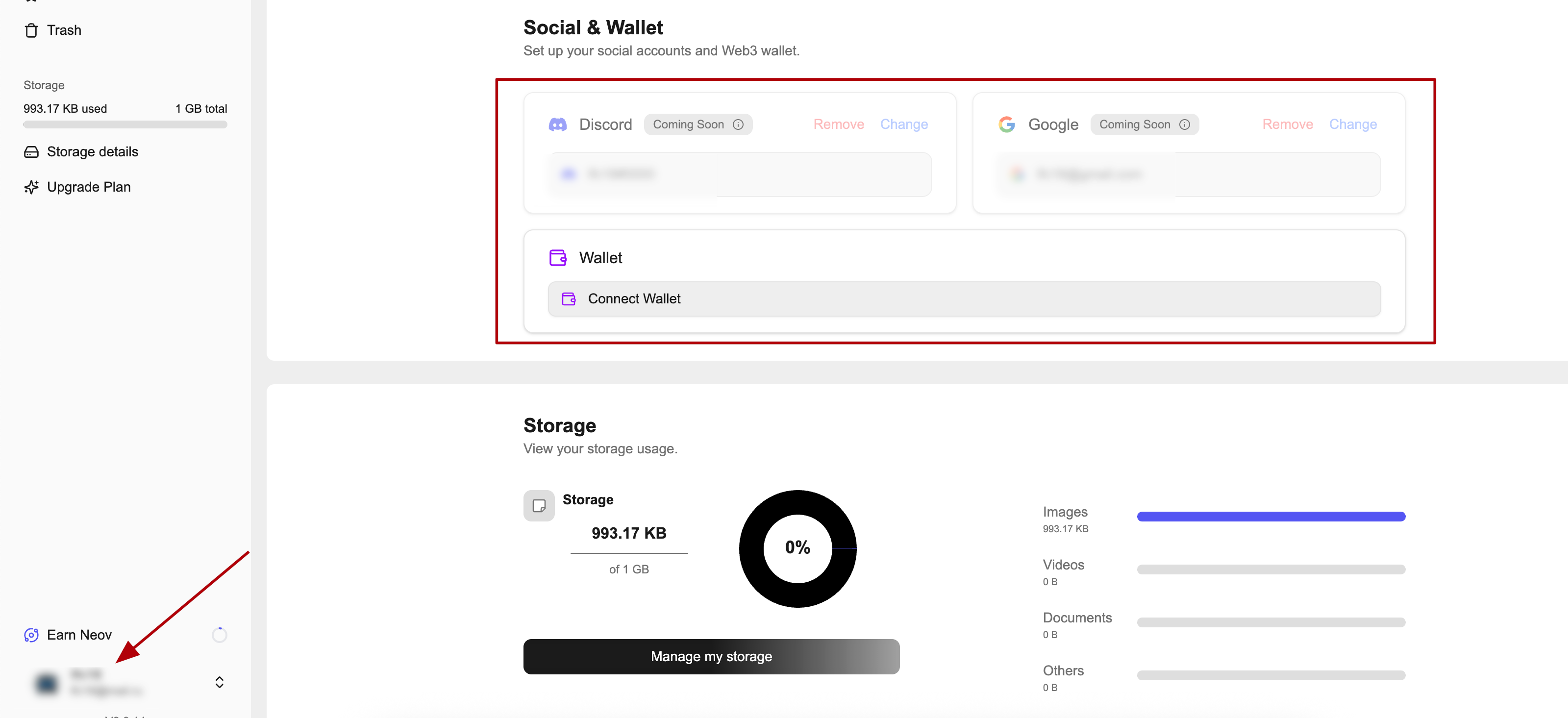
Task: Click the Earn Neov icon
Action: point(31,635)
